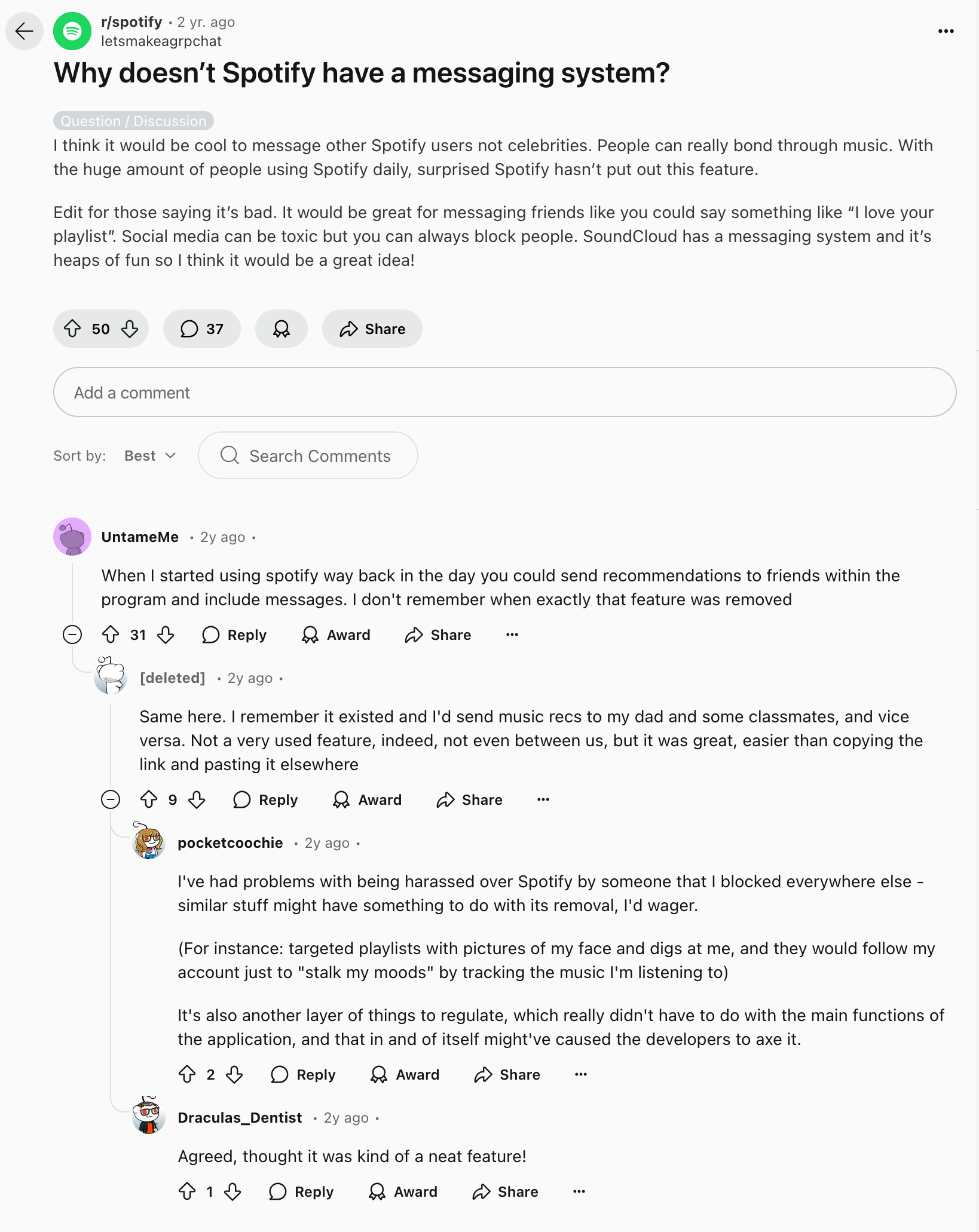The width and height of the screenshot is (979, 1232).
Task: Open the post's three-dot options menu
Action: coord(946,31)
